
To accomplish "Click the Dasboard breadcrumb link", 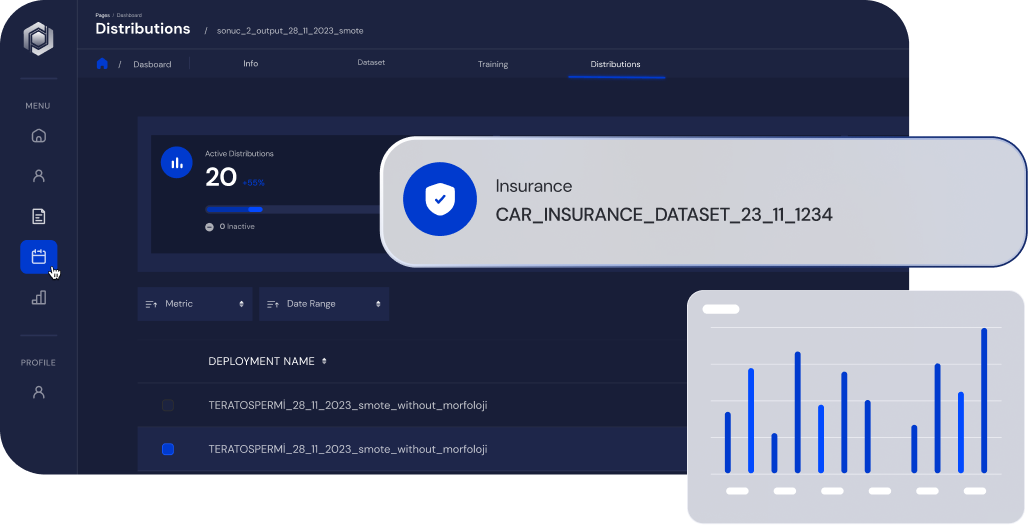I will click(x=152, y=64).
